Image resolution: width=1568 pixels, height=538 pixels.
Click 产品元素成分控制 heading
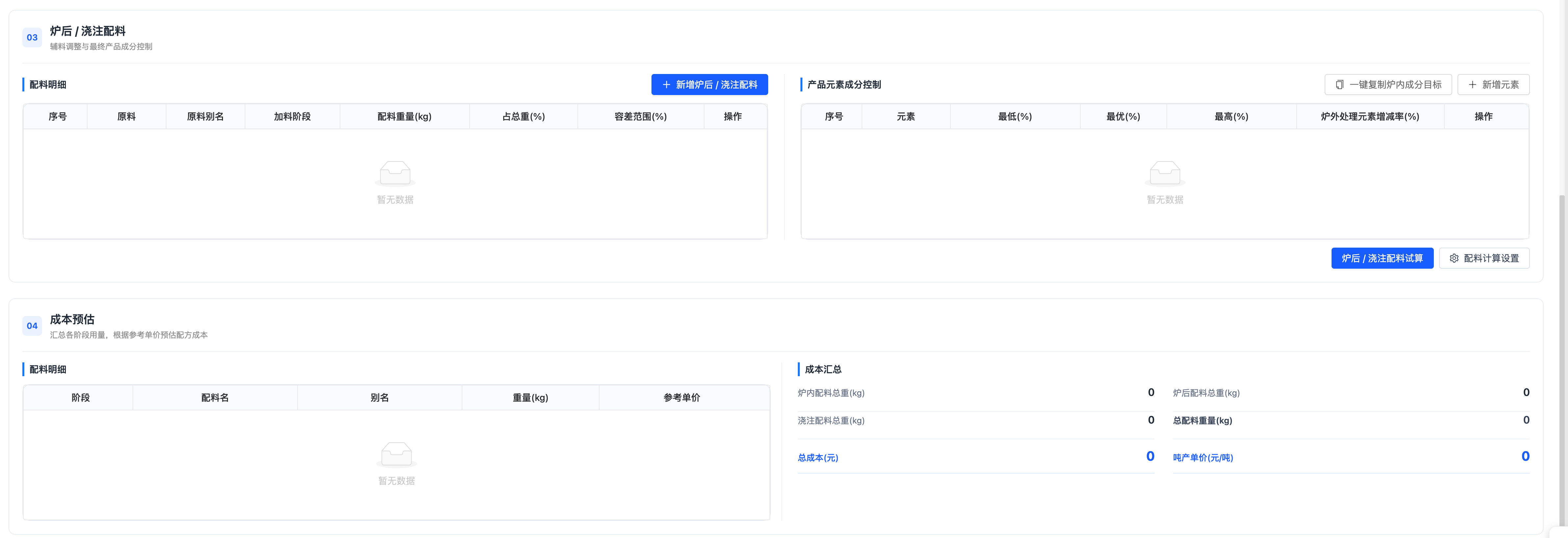click(844, 85)
